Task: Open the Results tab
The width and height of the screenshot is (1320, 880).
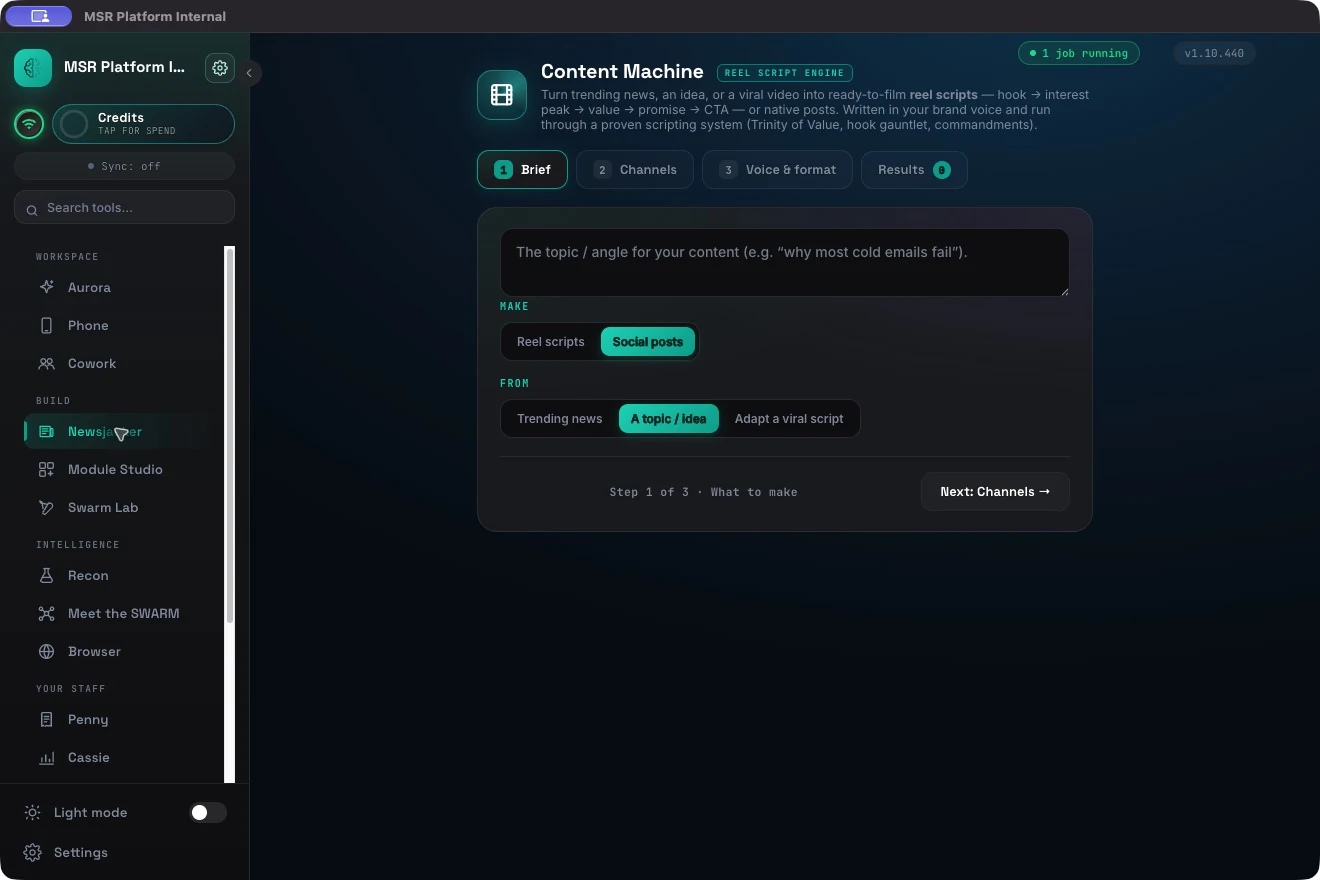Action: pyautogui.click(x=914, y=170)
